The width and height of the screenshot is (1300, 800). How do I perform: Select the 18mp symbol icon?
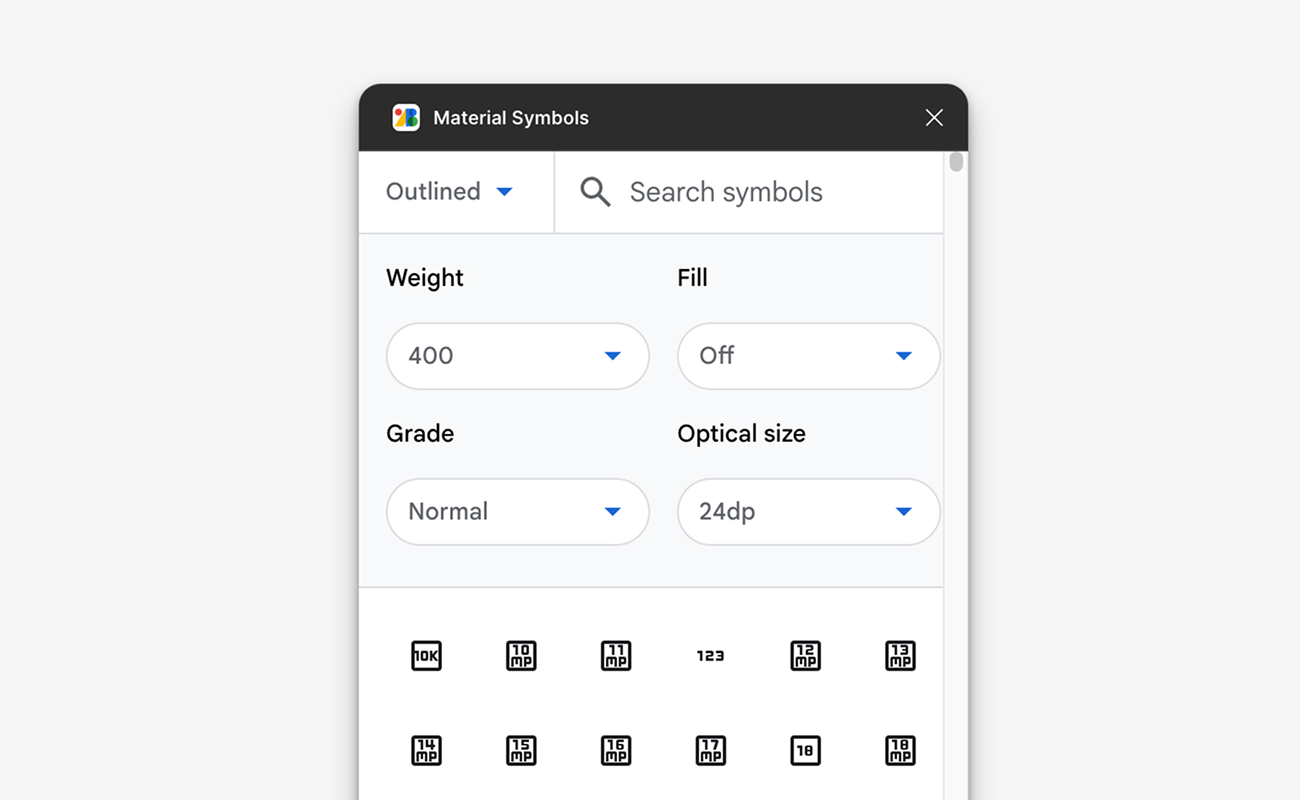900,750
